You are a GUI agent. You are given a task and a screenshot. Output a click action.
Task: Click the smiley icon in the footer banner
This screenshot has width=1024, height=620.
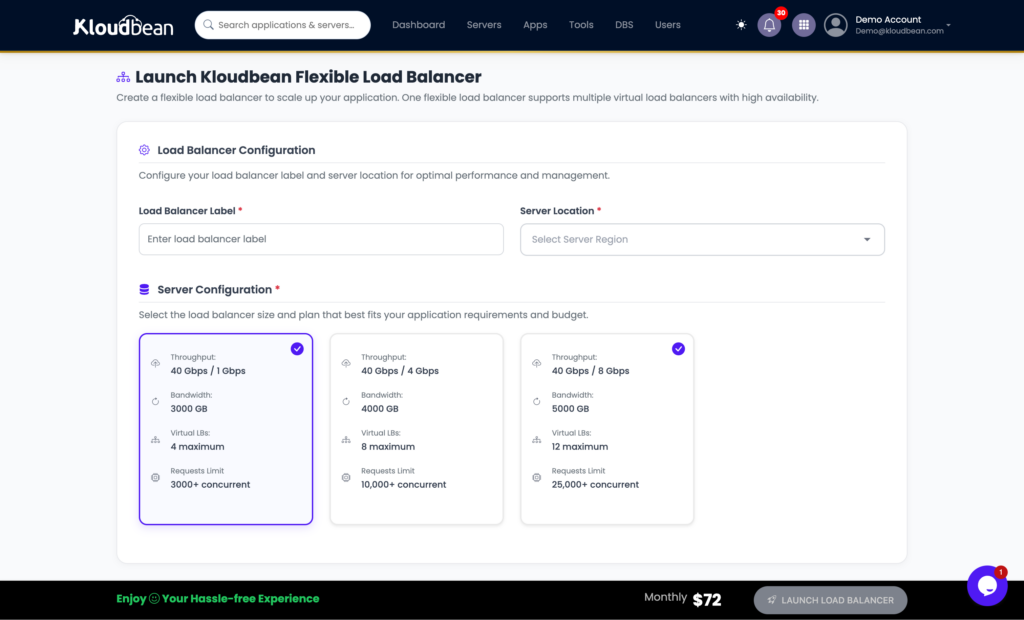pos(154,598)
